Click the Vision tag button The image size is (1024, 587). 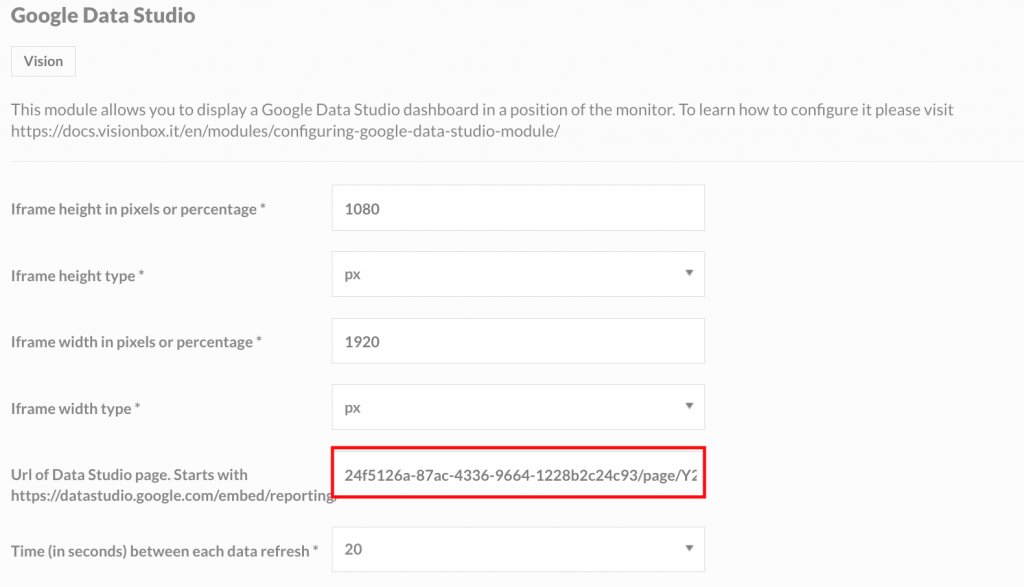point(43,61)
